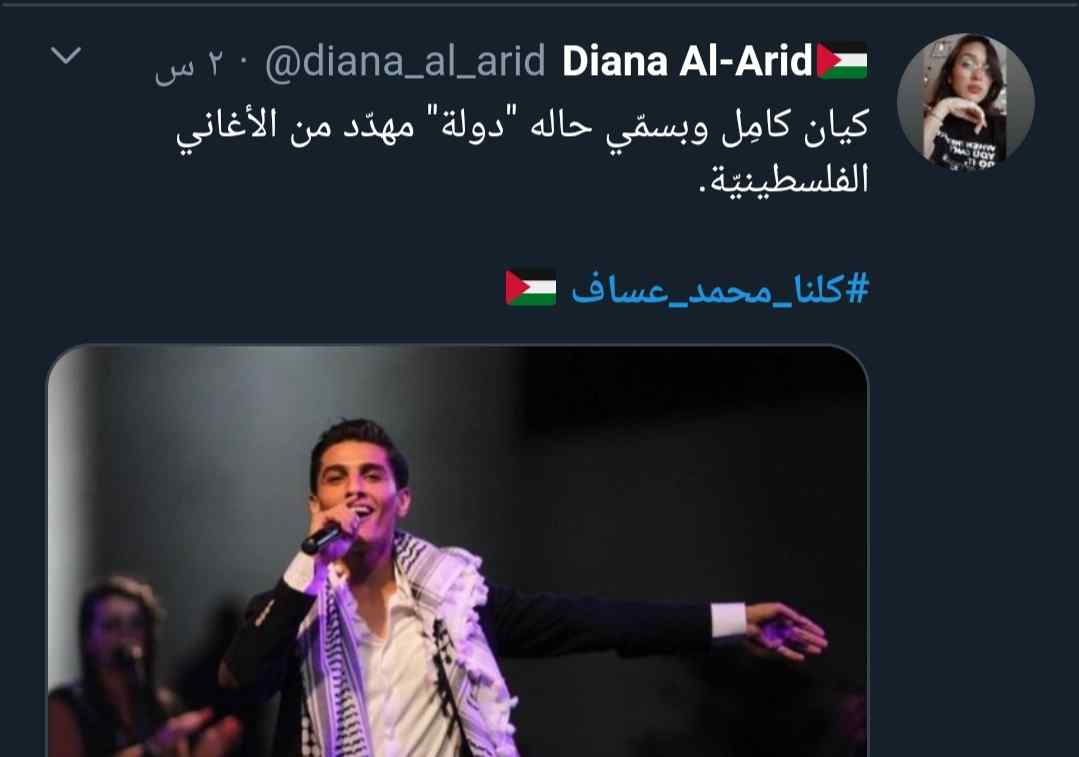The height and width of the screenshot is (757, 1079).
Task: Open the tweet options chevron menu
Action: point(66,56)
